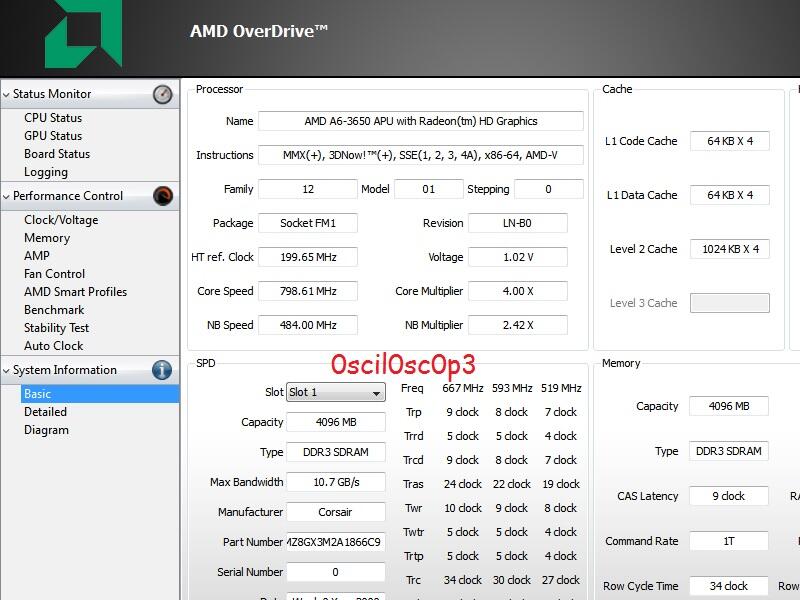800x600 pixels.
Task: Click the Performance Control speedometer icon
Action: click(163, 196)
